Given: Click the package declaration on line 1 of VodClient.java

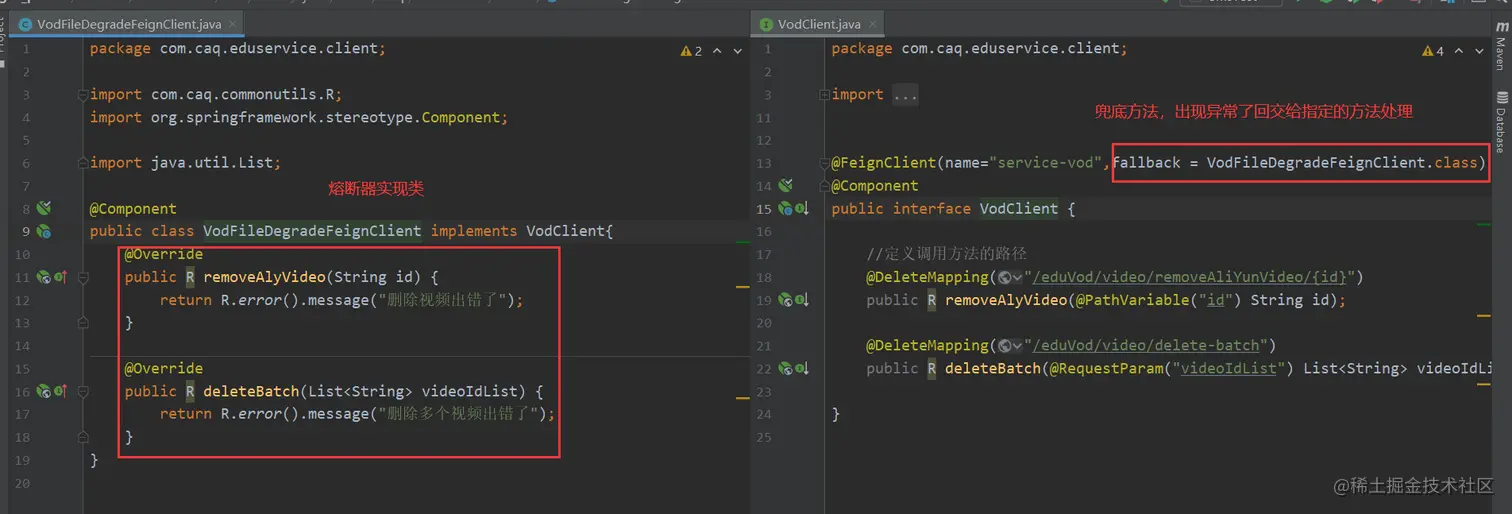Looking at the screenshot, I should [x=979, y=49].
